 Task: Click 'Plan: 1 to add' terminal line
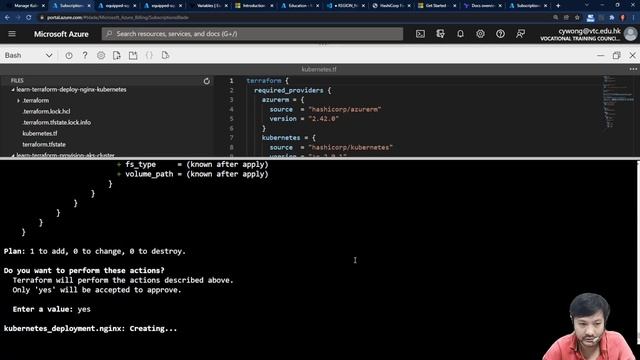95,251
